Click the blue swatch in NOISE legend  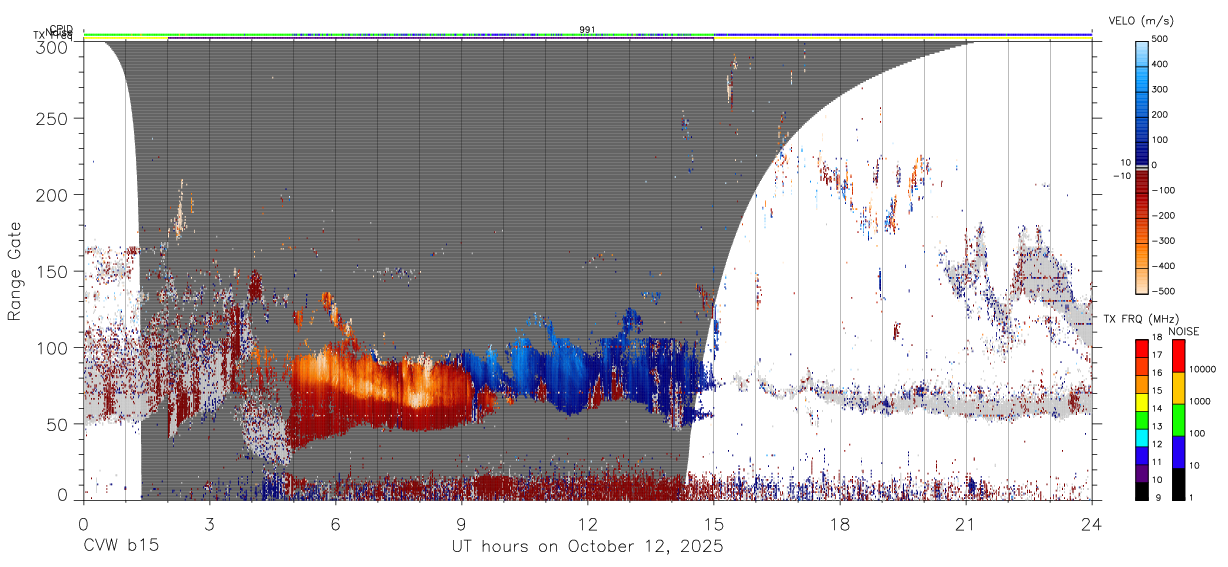point(1178,451)
